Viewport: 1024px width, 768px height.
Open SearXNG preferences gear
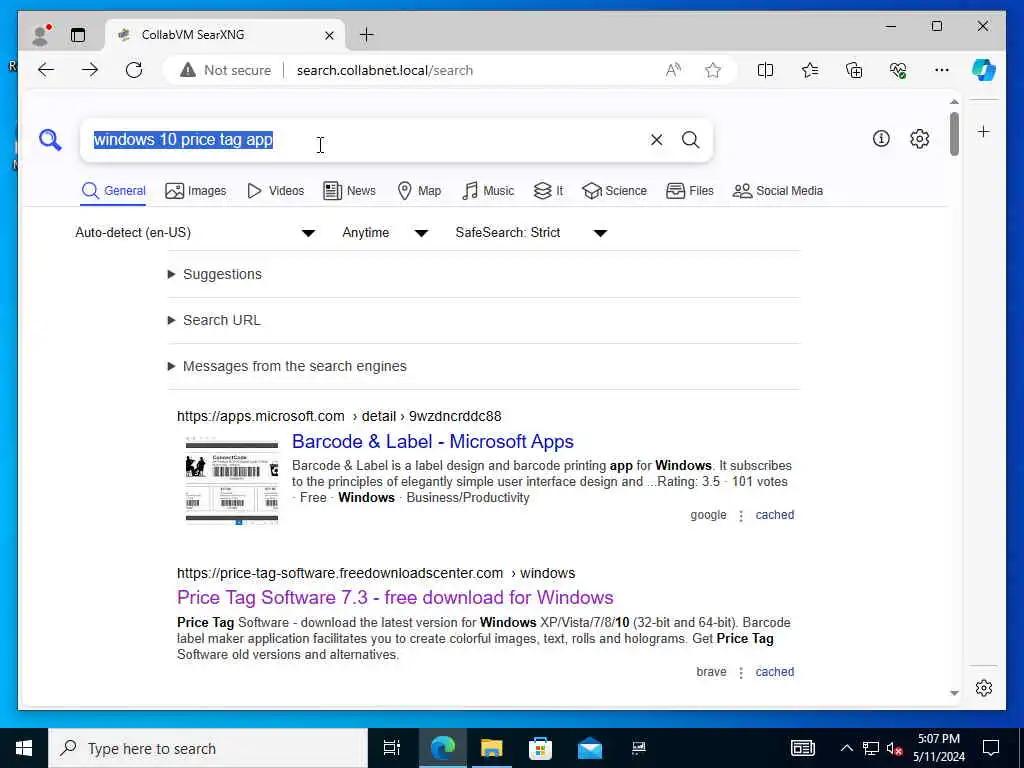point(920,138)
